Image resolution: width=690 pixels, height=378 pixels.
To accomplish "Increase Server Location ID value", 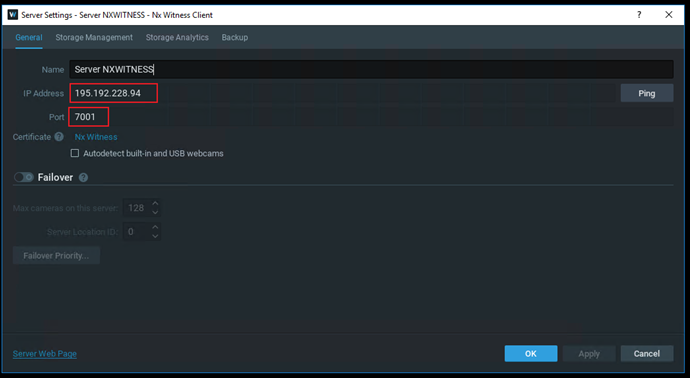I will pos(155,228).
